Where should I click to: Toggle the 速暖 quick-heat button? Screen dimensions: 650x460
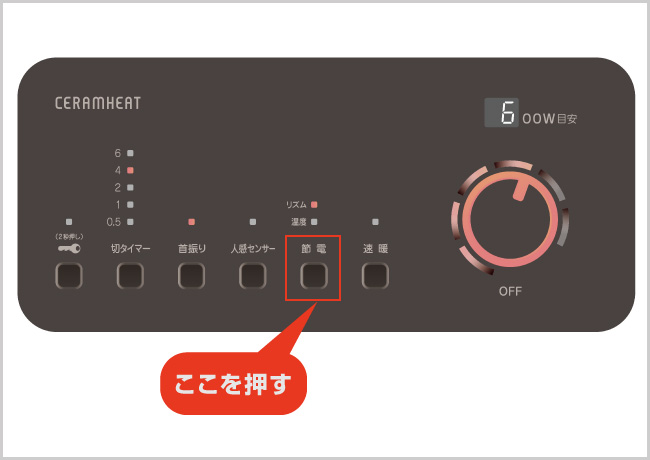pyautogui.click(x=375, y=276)
